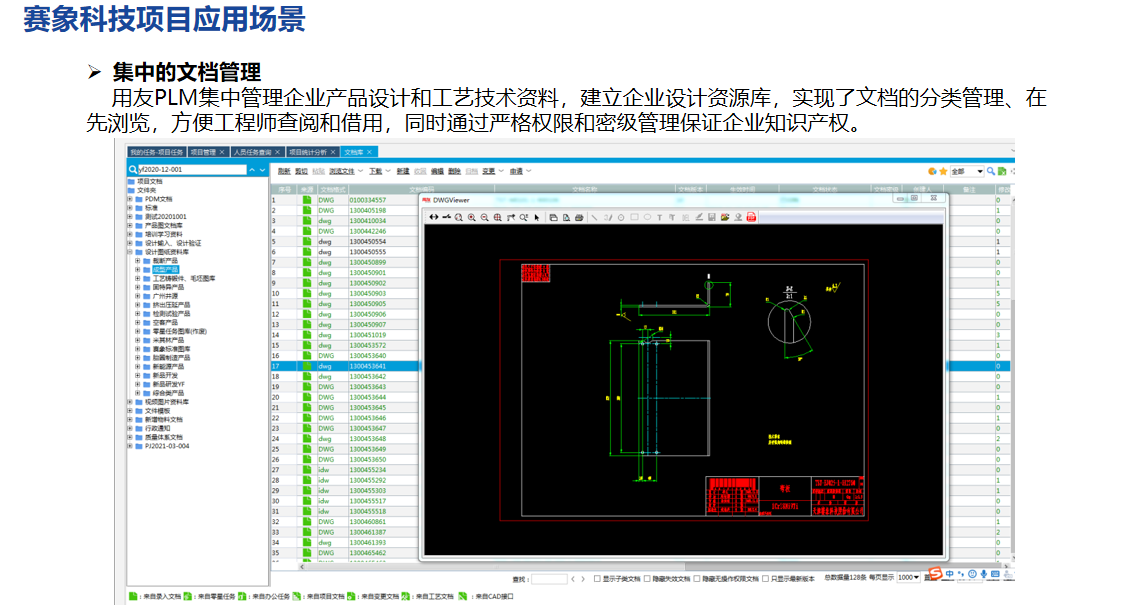Expand the PDM文档 tree node
The width and height of the screenshot is (1124, 608).
(129, 199)
